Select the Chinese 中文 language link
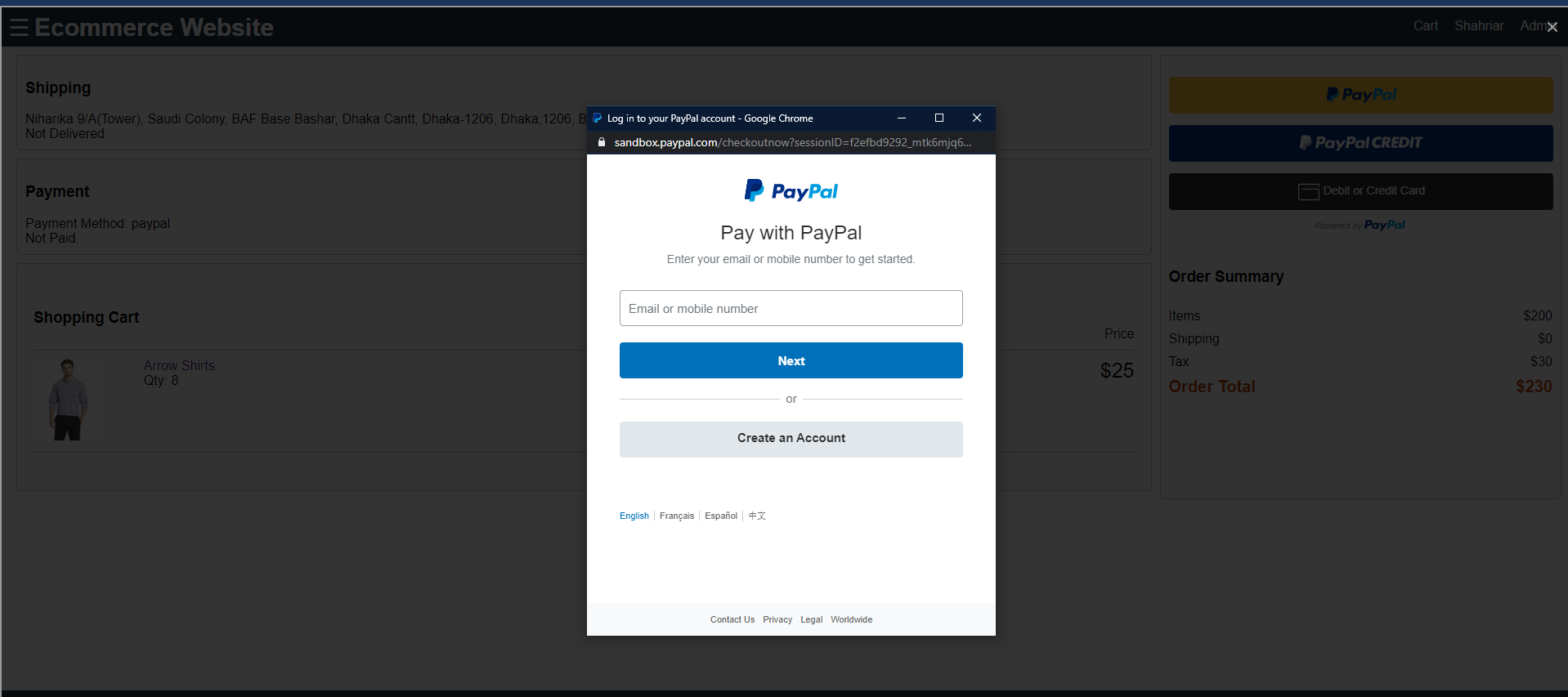The width and height of the screenshot is (1568, 697). [x=757, y=516]
